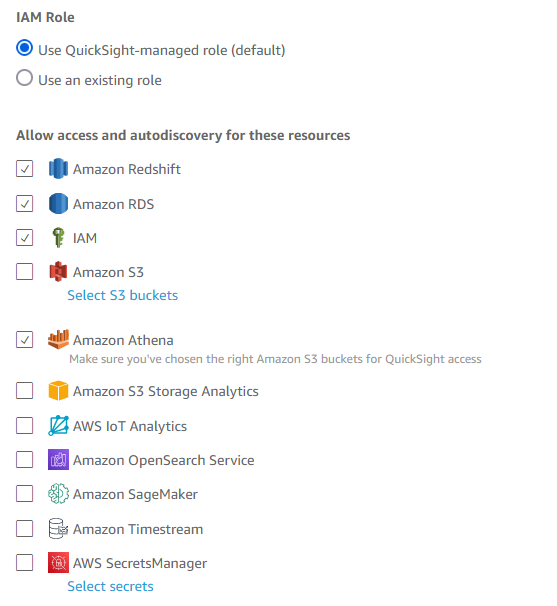Select the Use QuickSight-managed role option
The width and height of the screenshot is (557, 606).
pyautogui.click(x=24, y=48)
